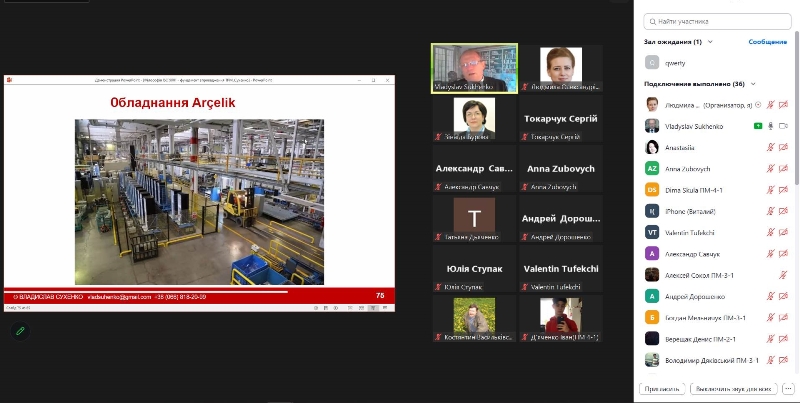Click slide title Обладнання Arçelik
The image size is (800, 403).
pos(173,103)
